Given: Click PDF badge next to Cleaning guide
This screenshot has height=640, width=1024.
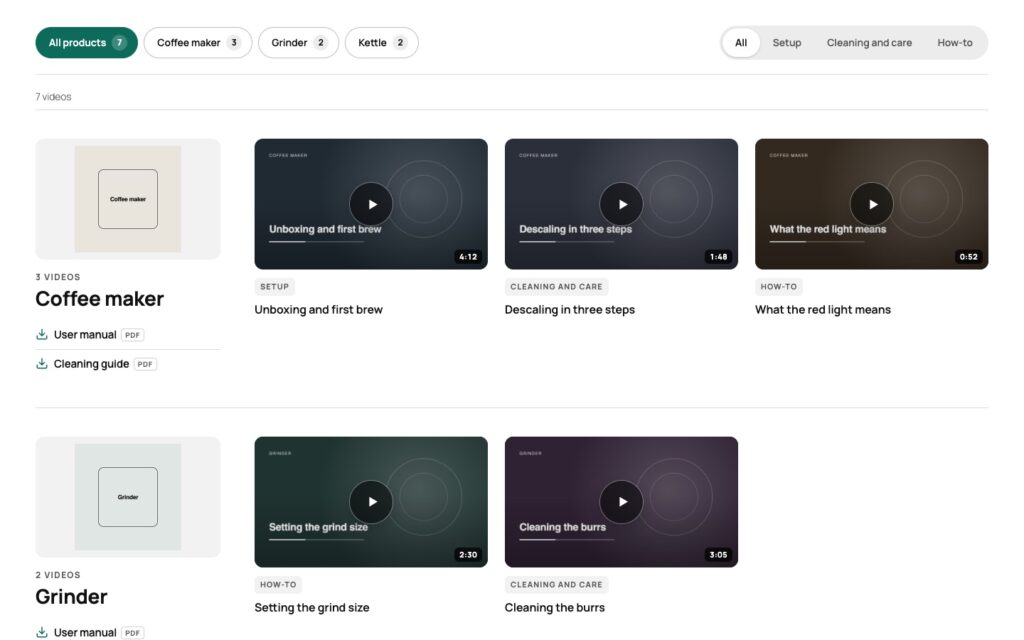Looking at the screenshot, I should [x=145, y=364].
